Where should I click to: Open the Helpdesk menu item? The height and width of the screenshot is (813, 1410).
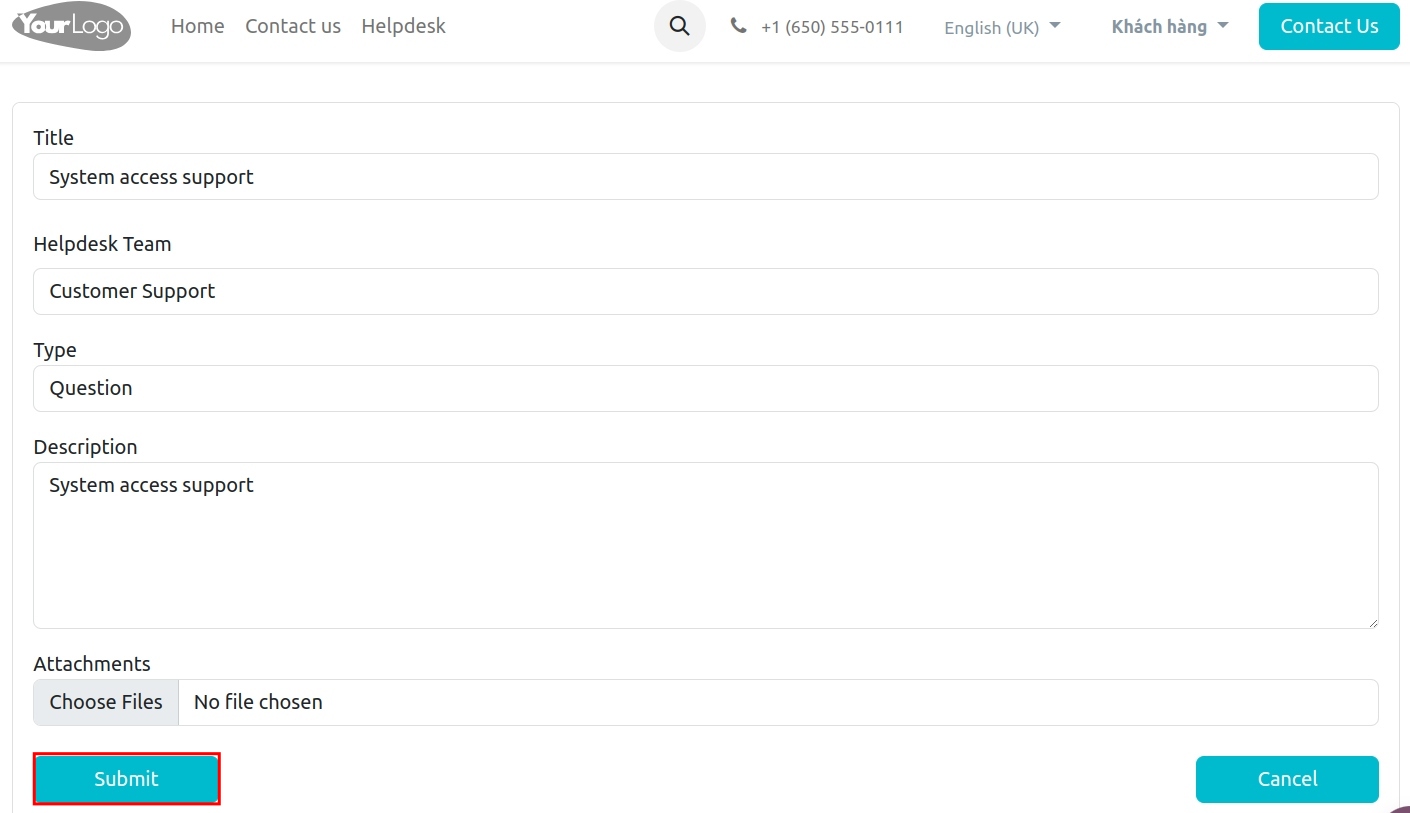click(404, 26)
